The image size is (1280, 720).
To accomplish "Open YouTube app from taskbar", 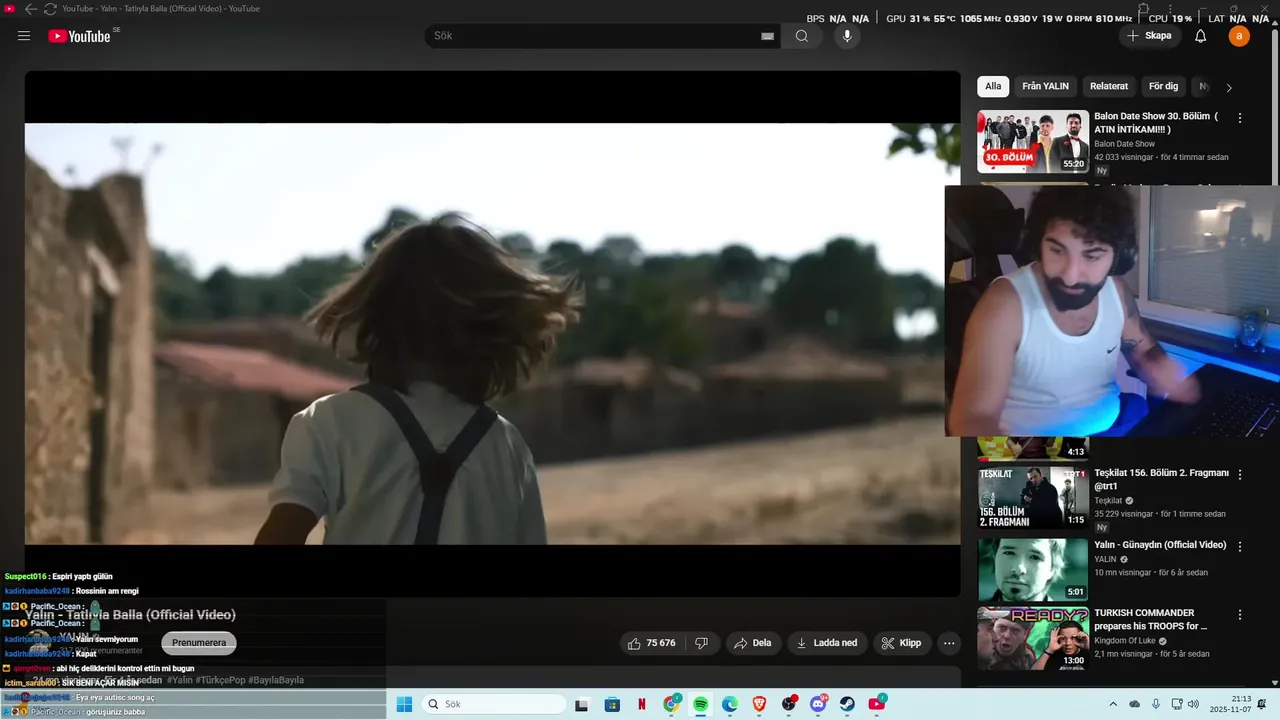I will [877, 705].
